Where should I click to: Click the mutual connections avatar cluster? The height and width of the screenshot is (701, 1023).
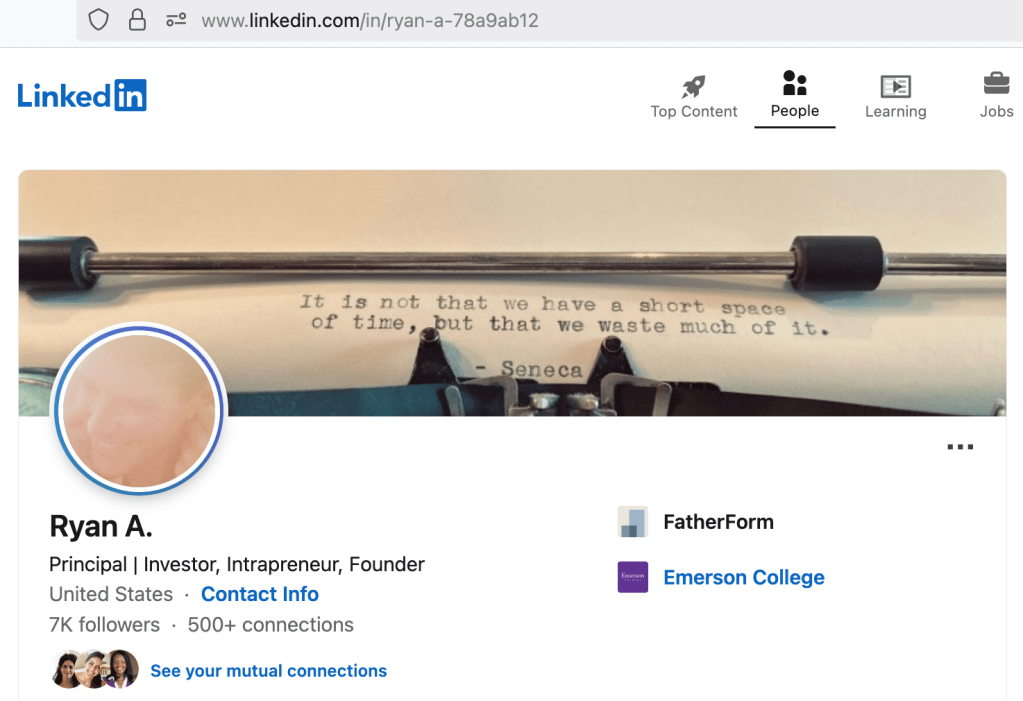(x=95, y=669)
